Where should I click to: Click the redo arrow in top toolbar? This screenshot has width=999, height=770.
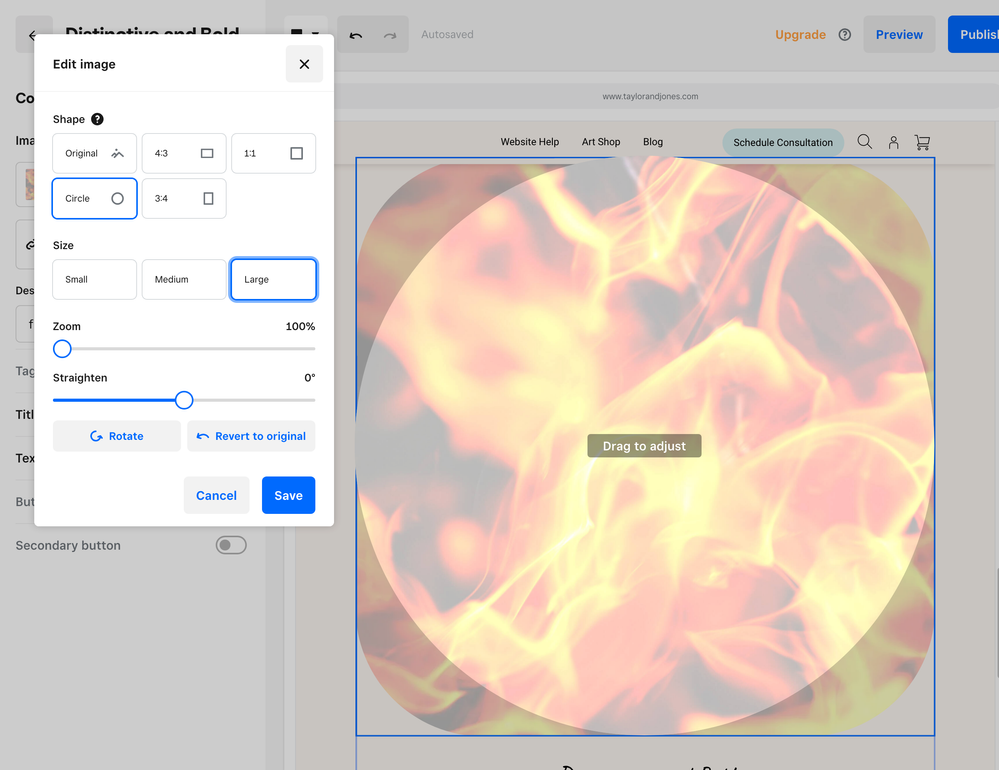point(390,35)
